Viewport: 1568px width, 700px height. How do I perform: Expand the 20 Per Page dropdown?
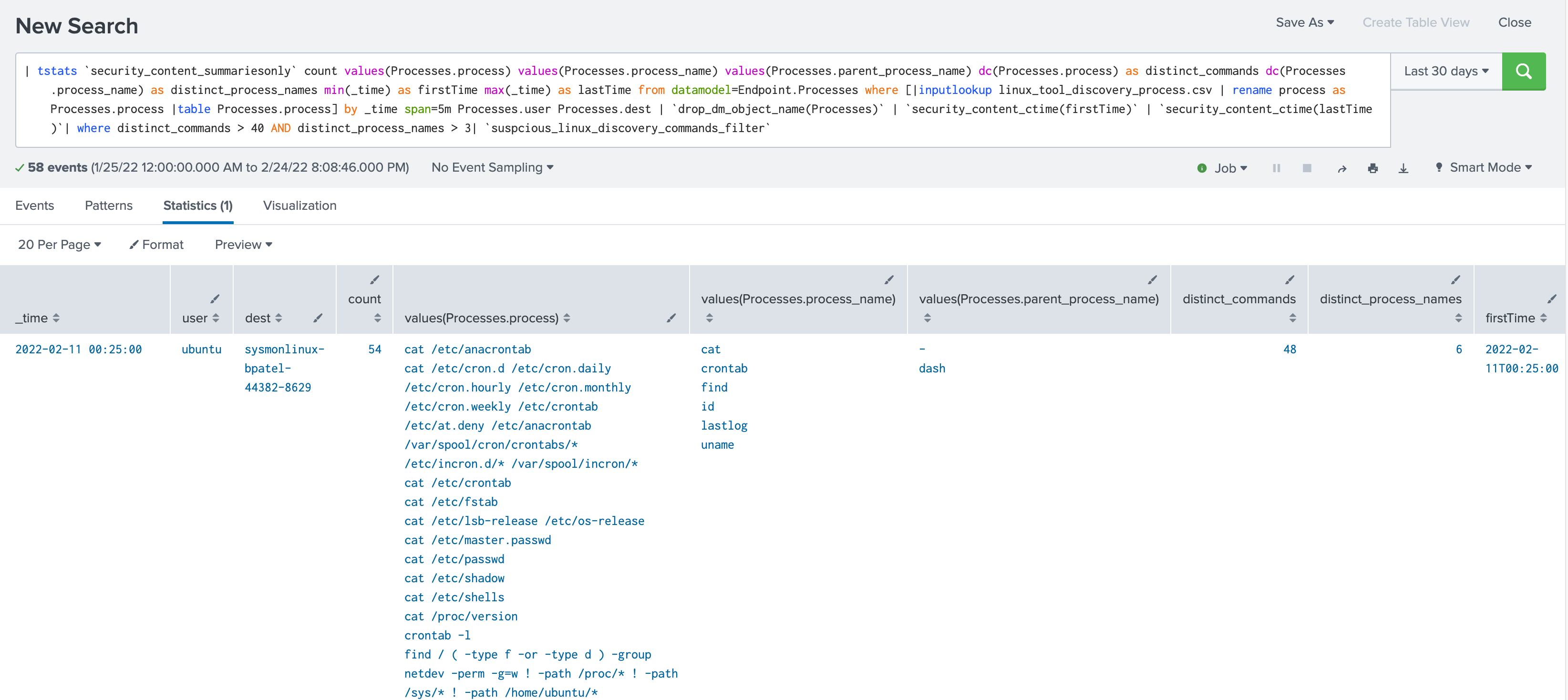tap(60, 245)
